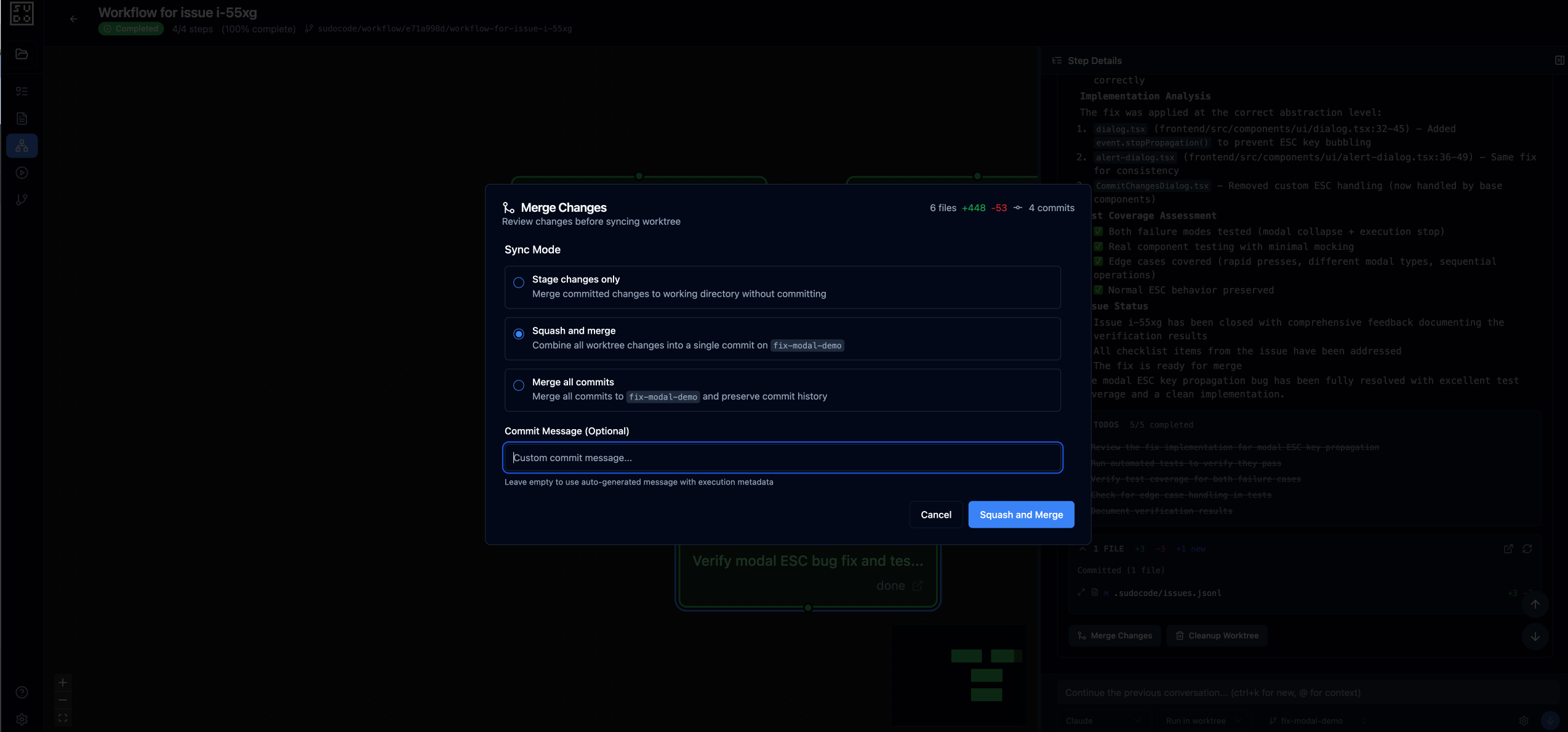
Task: Click the play/runs icon in the sidebar
Action: point(22,173)
